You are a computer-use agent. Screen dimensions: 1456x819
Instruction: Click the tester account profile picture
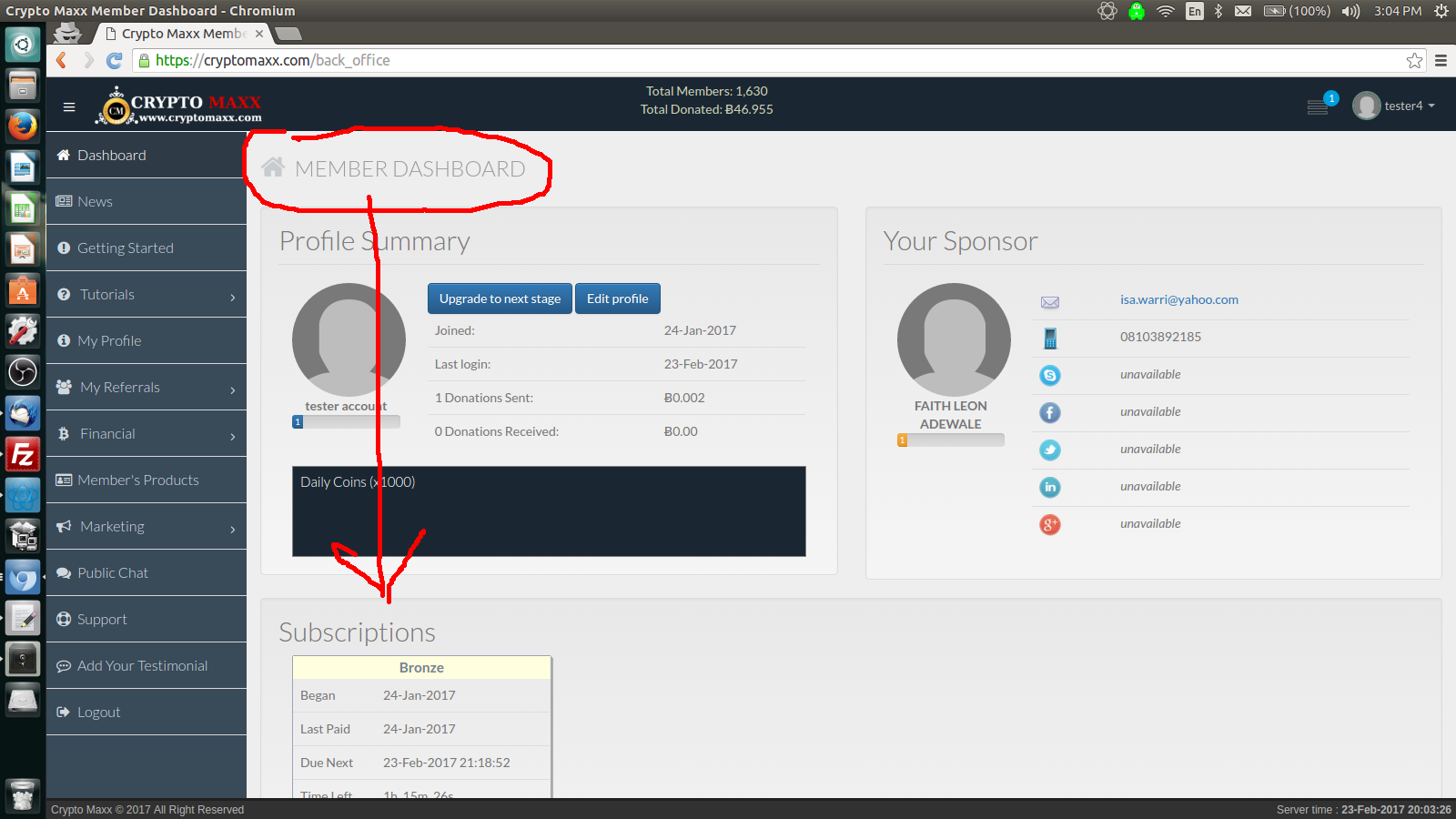pos(349,339)
